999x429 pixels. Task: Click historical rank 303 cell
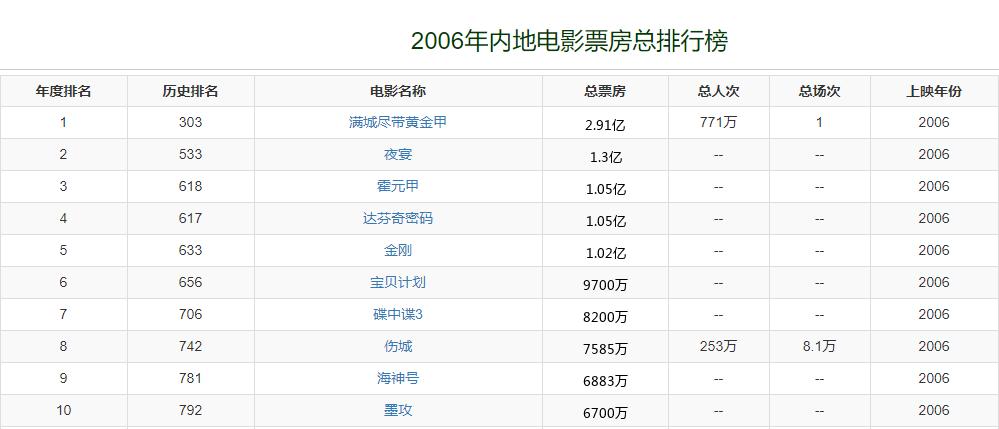[190, 122]
